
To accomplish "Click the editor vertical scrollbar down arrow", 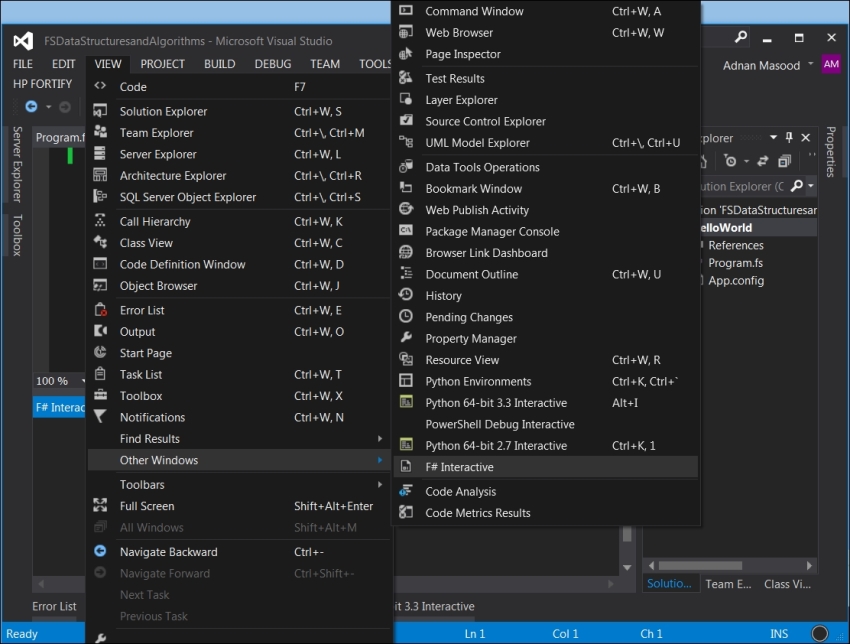I will click(627, 567).
